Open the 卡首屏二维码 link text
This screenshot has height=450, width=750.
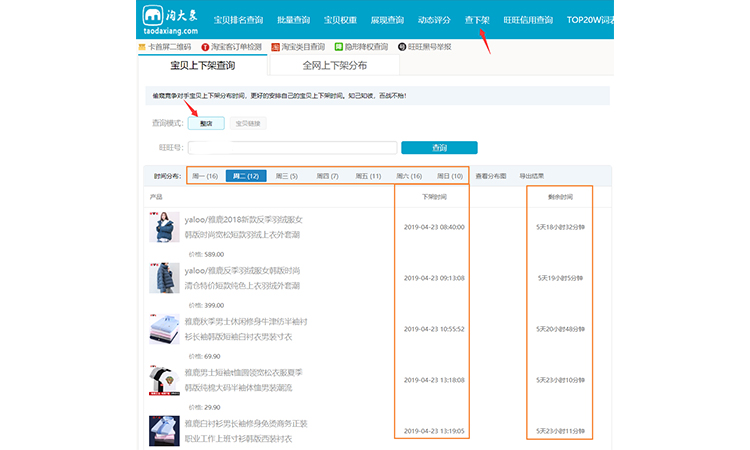(x=169, y=47)
